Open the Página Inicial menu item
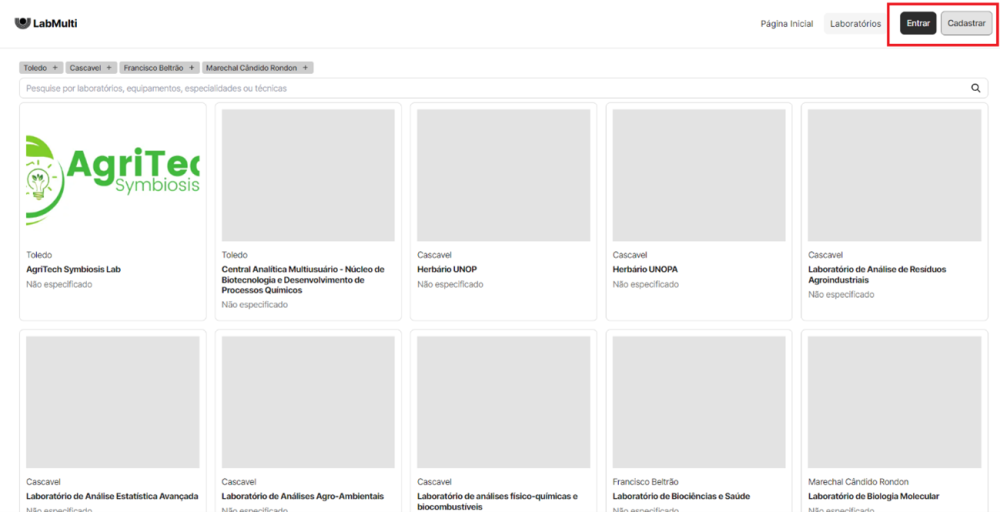 pos(786,24)
